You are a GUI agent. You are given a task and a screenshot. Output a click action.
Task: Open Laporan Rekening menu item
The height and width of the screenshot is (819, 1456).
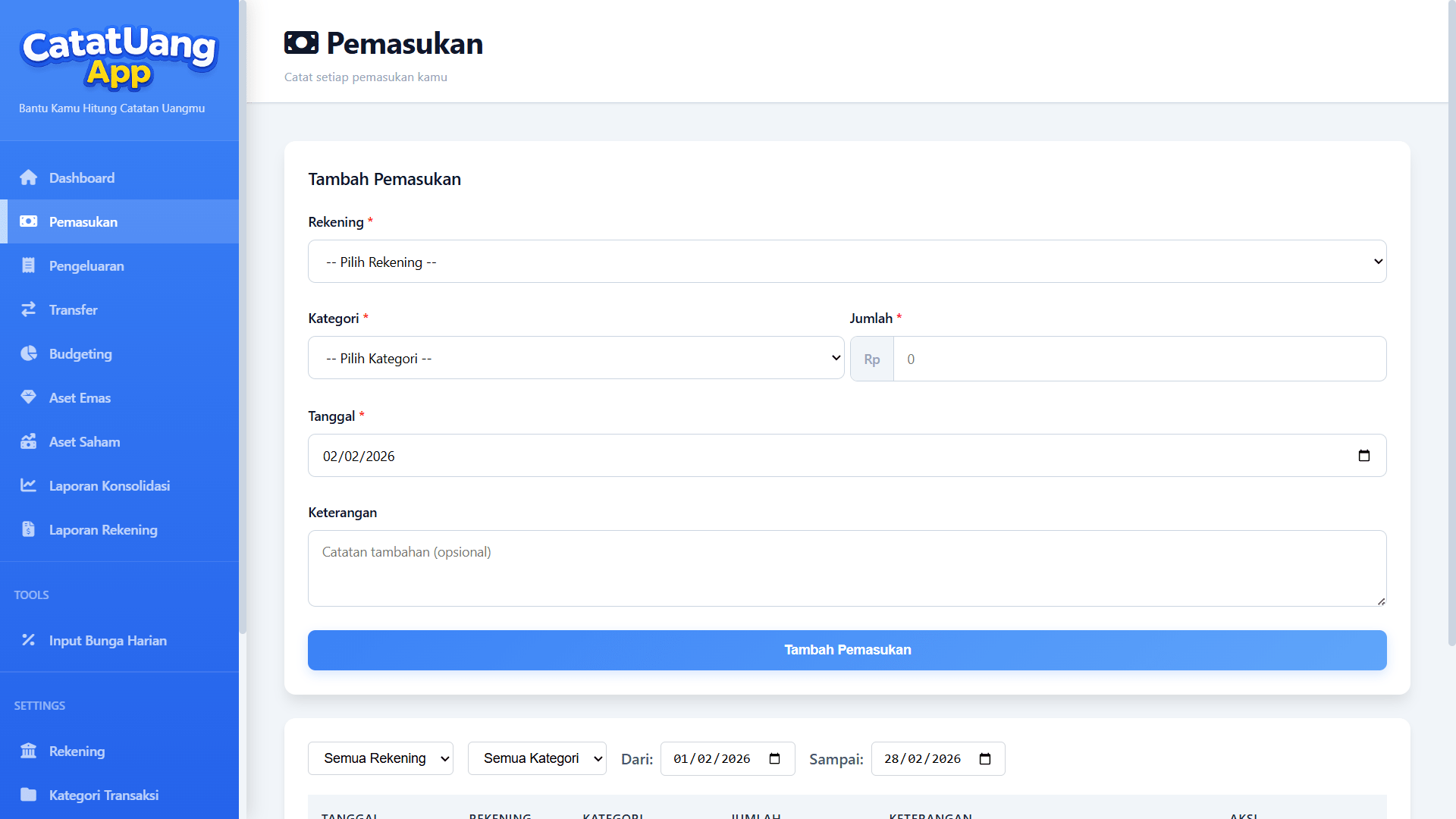tap(103, 529)
